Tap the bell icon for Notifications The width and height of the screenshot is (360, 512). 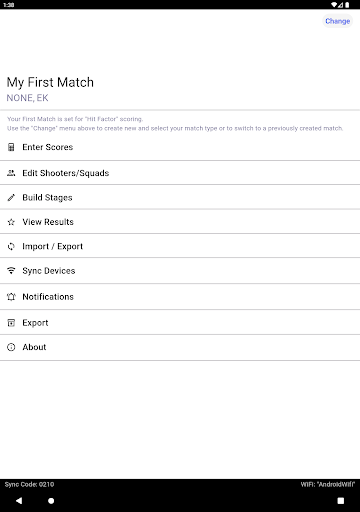(11, 297)
